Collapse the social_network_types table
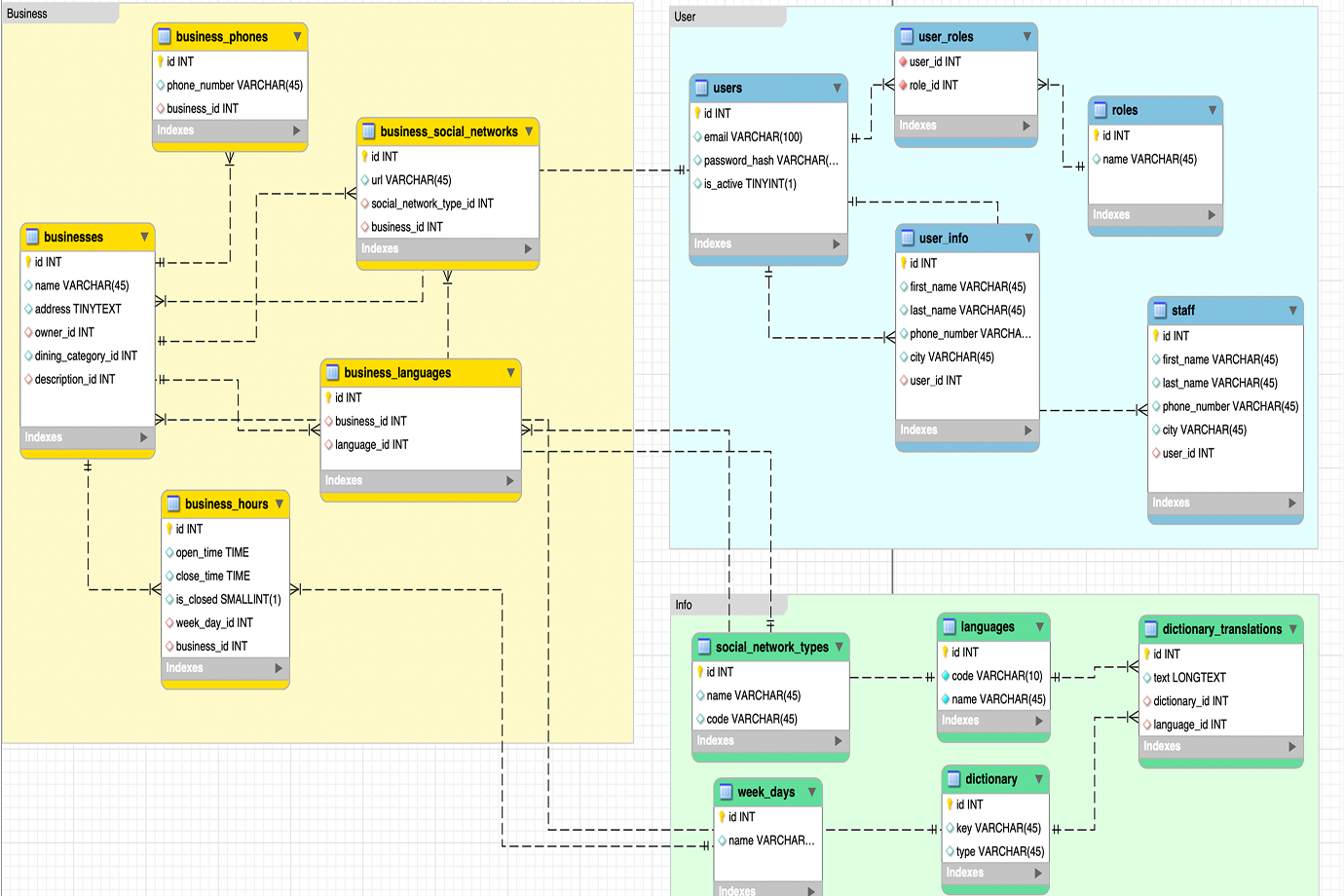This screenshot has width=1344, height=896. [x=839, y=647]
